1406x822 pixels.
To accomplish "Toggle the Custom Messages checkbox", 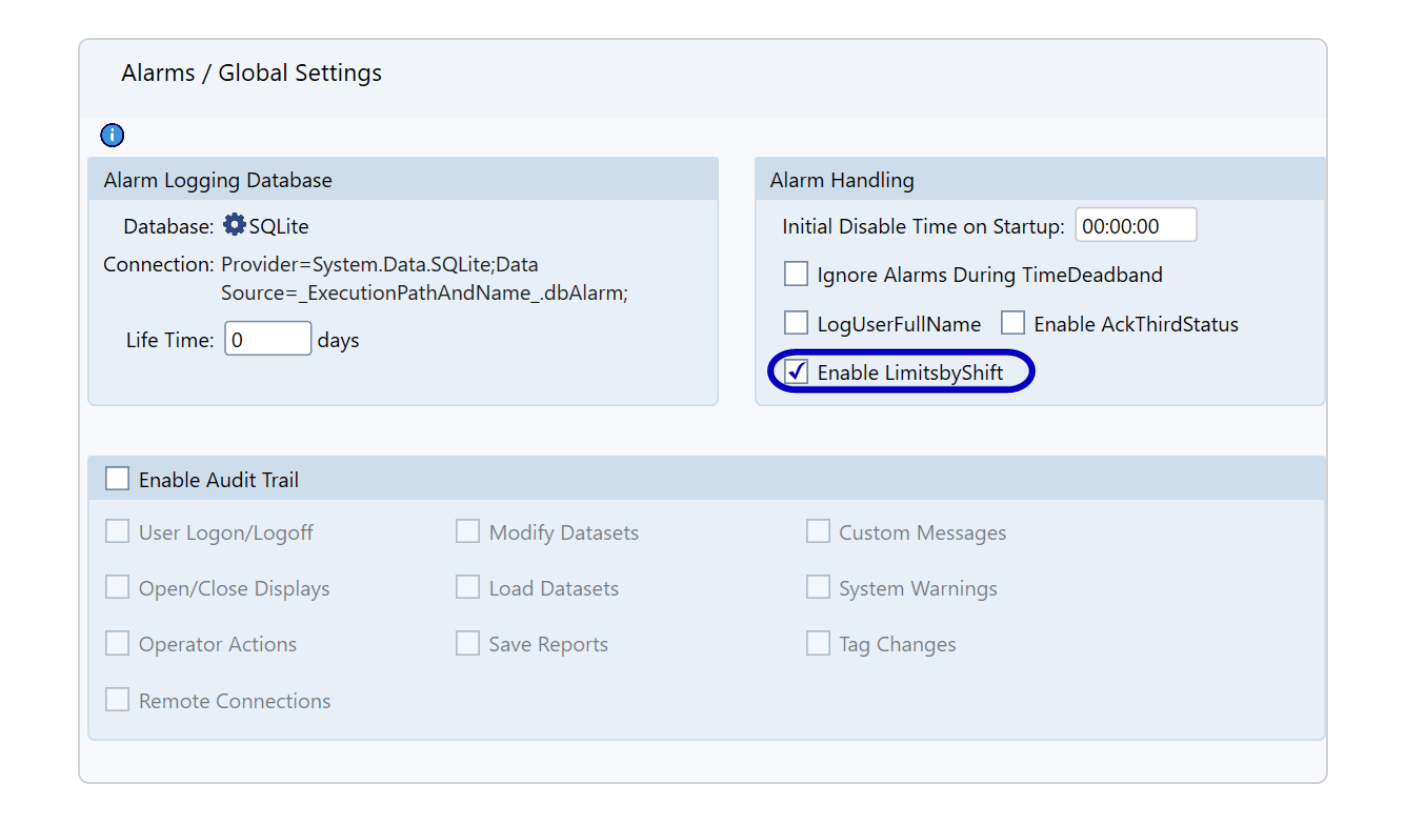I will [x=818, y=532].
